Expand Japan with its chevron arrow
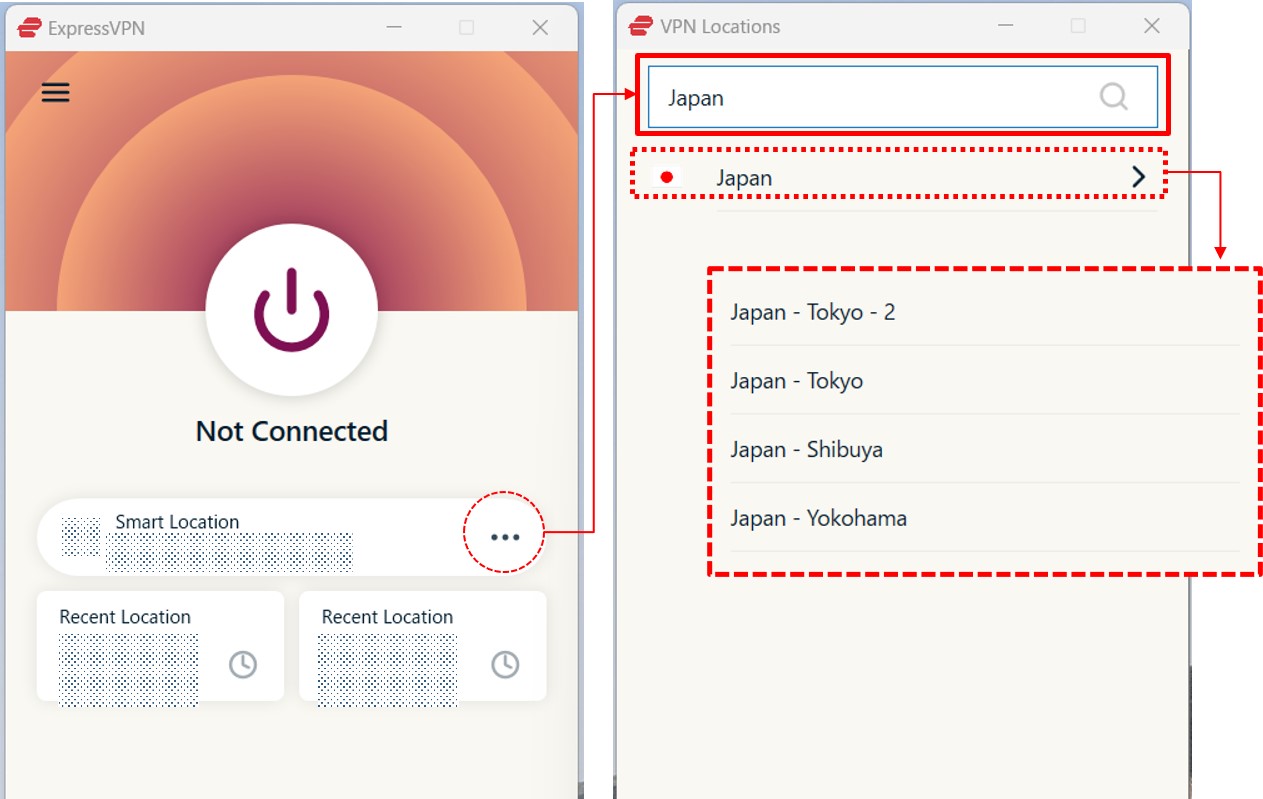The width and height of the screenshot is (1263, 799). click(x=1137, y=176)
